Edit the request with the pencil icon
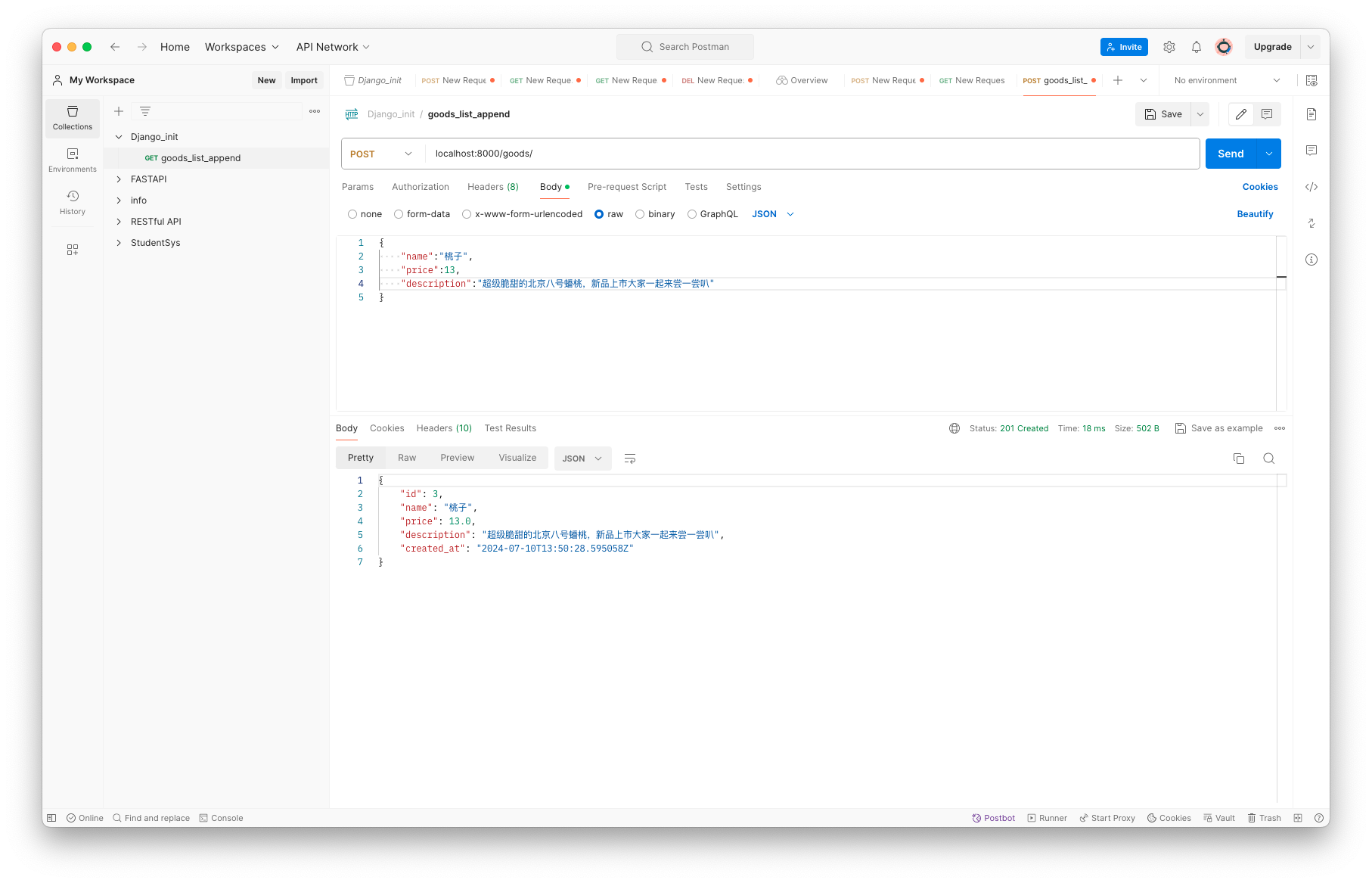Image resolution: width=1372 pixels, height=883 pixels. (x=1241, y=114)
